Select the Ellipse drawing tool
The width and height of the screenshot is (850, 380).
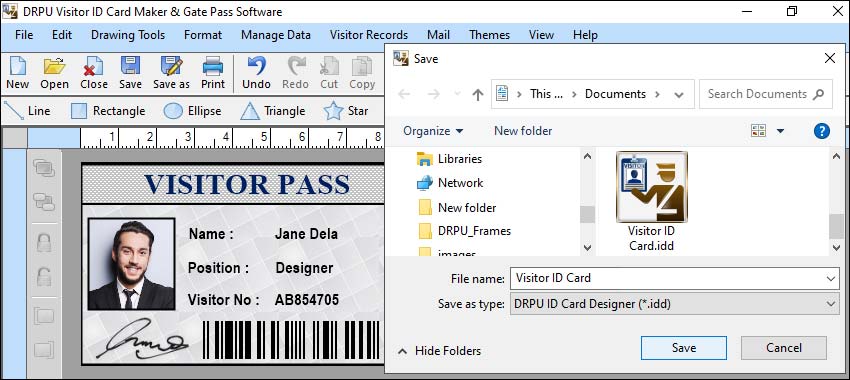pos(192,111)
